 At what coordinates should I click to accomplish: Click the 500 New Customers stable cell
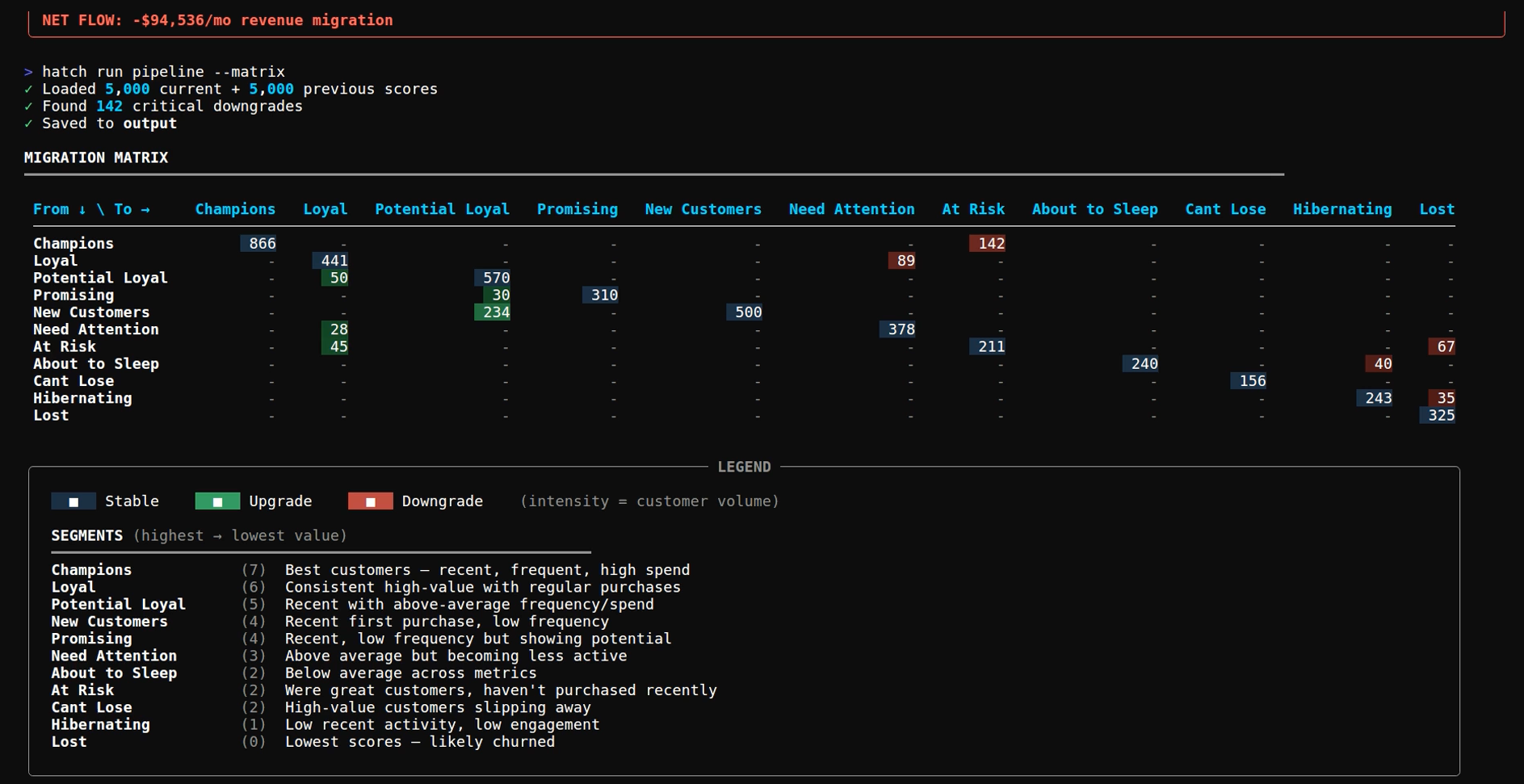tap(745, 312)
